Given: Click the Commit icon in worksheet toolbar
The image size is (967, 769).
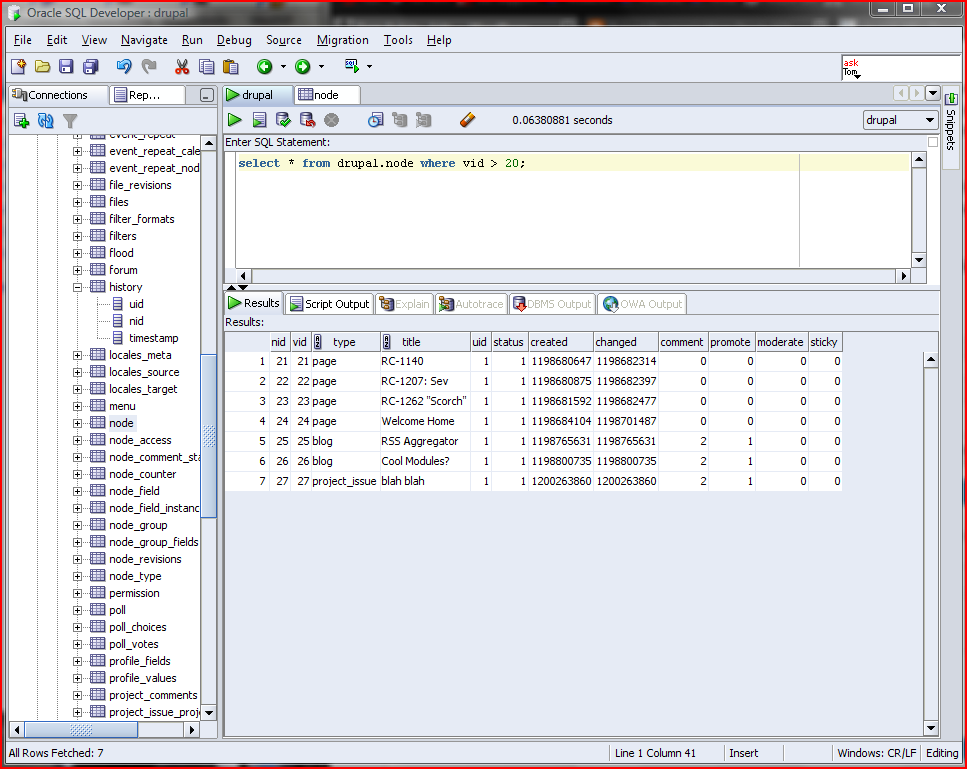Looking at the screenshot, I should coord(283,120).
